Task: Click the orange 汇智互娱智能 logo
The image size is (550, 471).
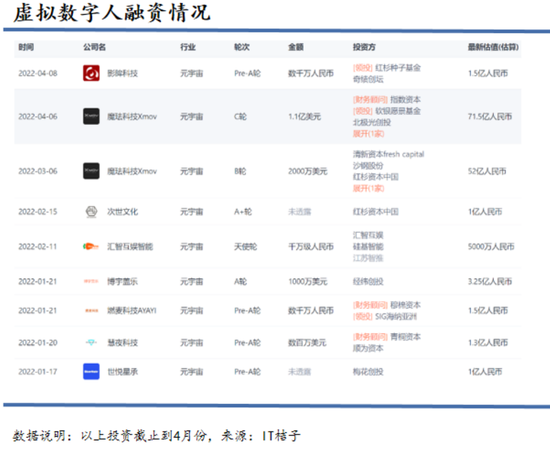Action: click(x=91, y=247)
